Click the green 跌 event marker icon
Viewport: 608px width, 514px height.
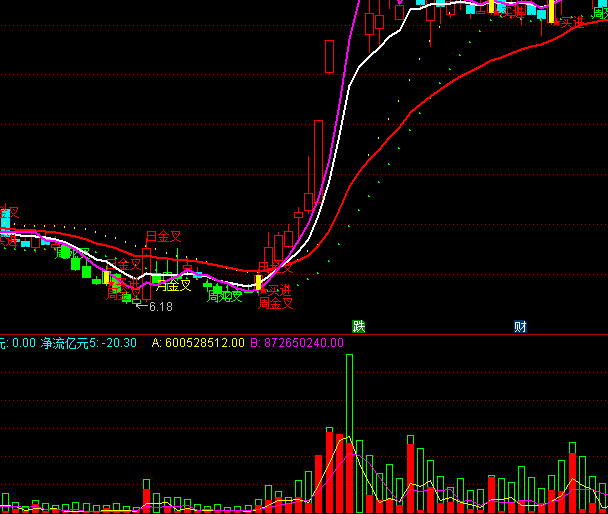tap(359, 326)
